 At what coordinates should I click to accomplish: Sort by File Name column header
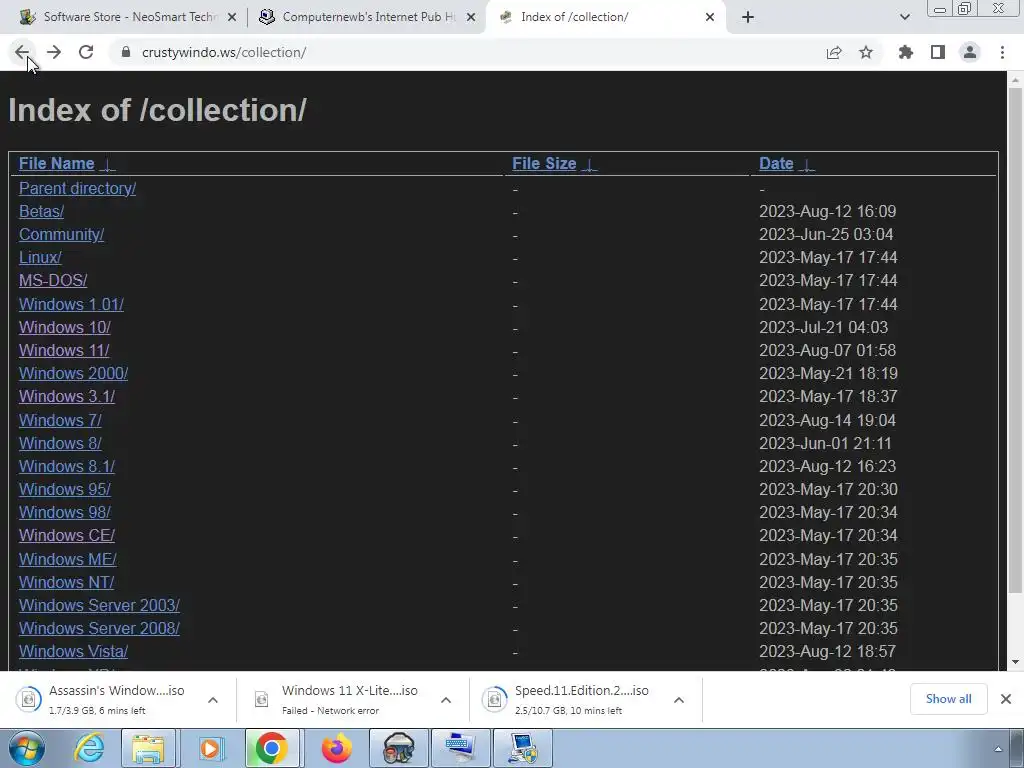57,163
